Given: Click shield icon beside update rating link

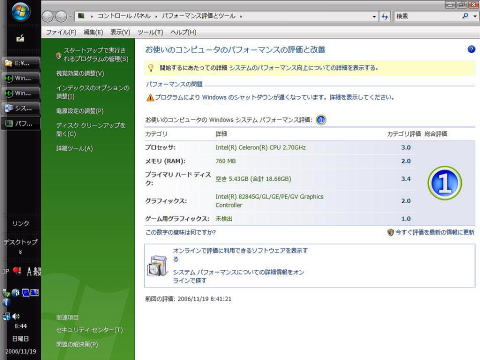Looking at the screenshot, I should click(391, 232).
